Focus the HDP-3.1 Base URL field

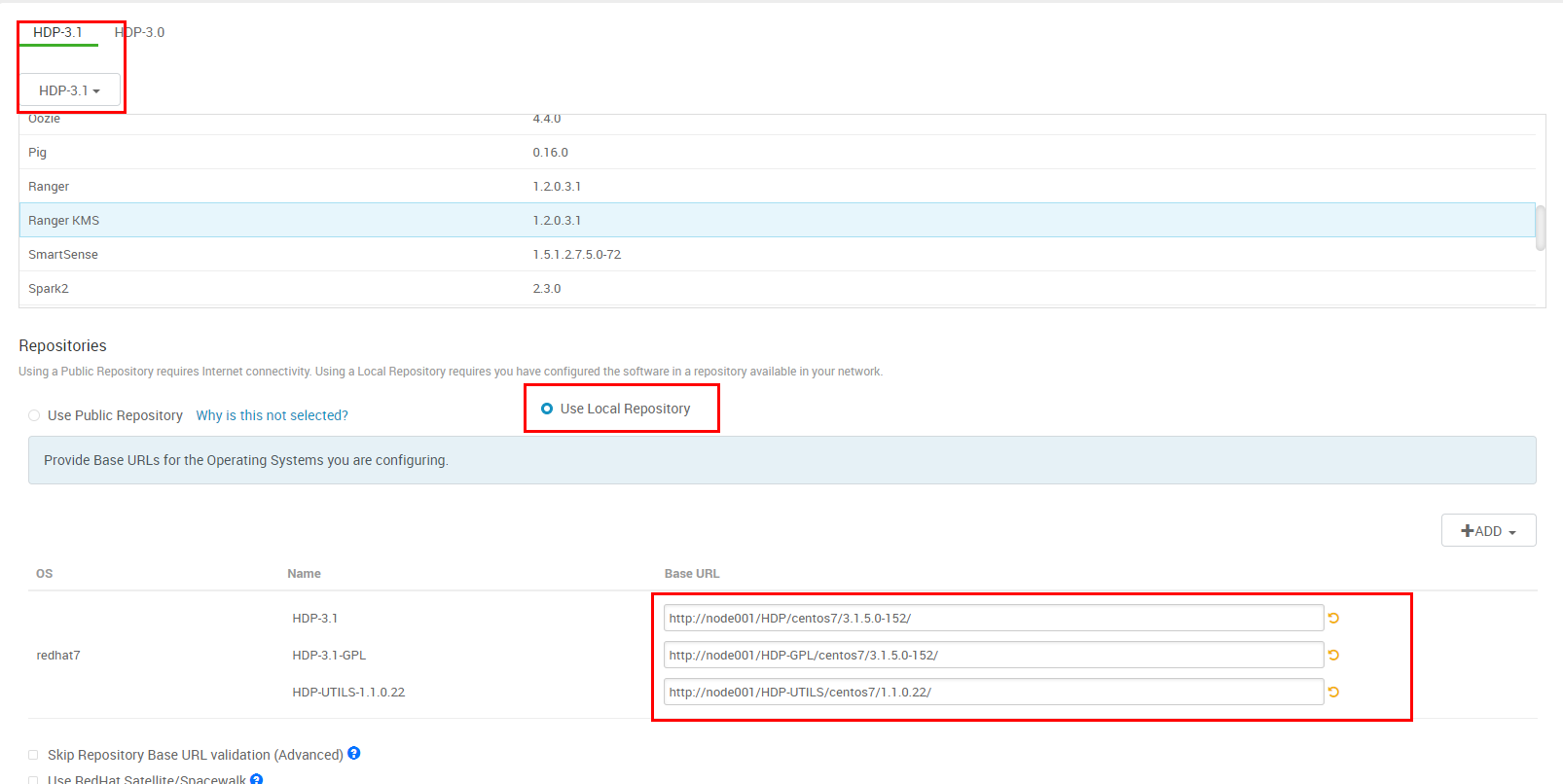pos(993,618)
